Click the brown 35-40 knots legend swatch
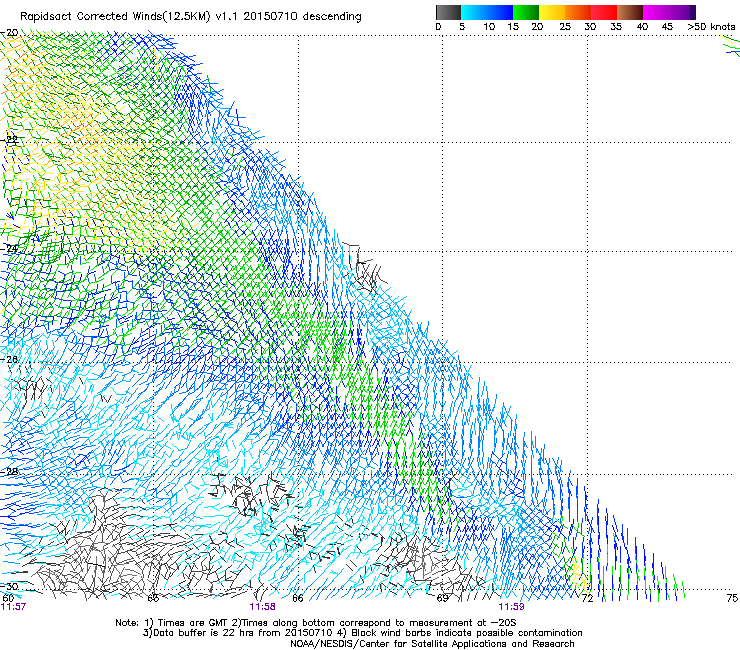Screen dimensions: 740x650 point(630,12)
